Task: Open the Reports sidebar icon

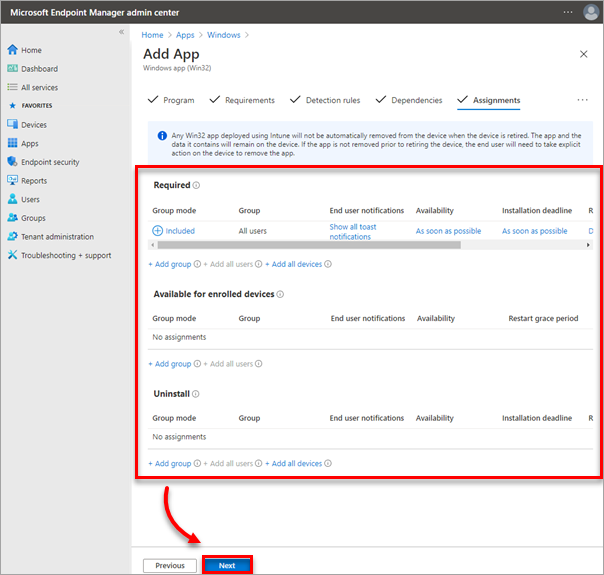Action: [x=13, y=181]
